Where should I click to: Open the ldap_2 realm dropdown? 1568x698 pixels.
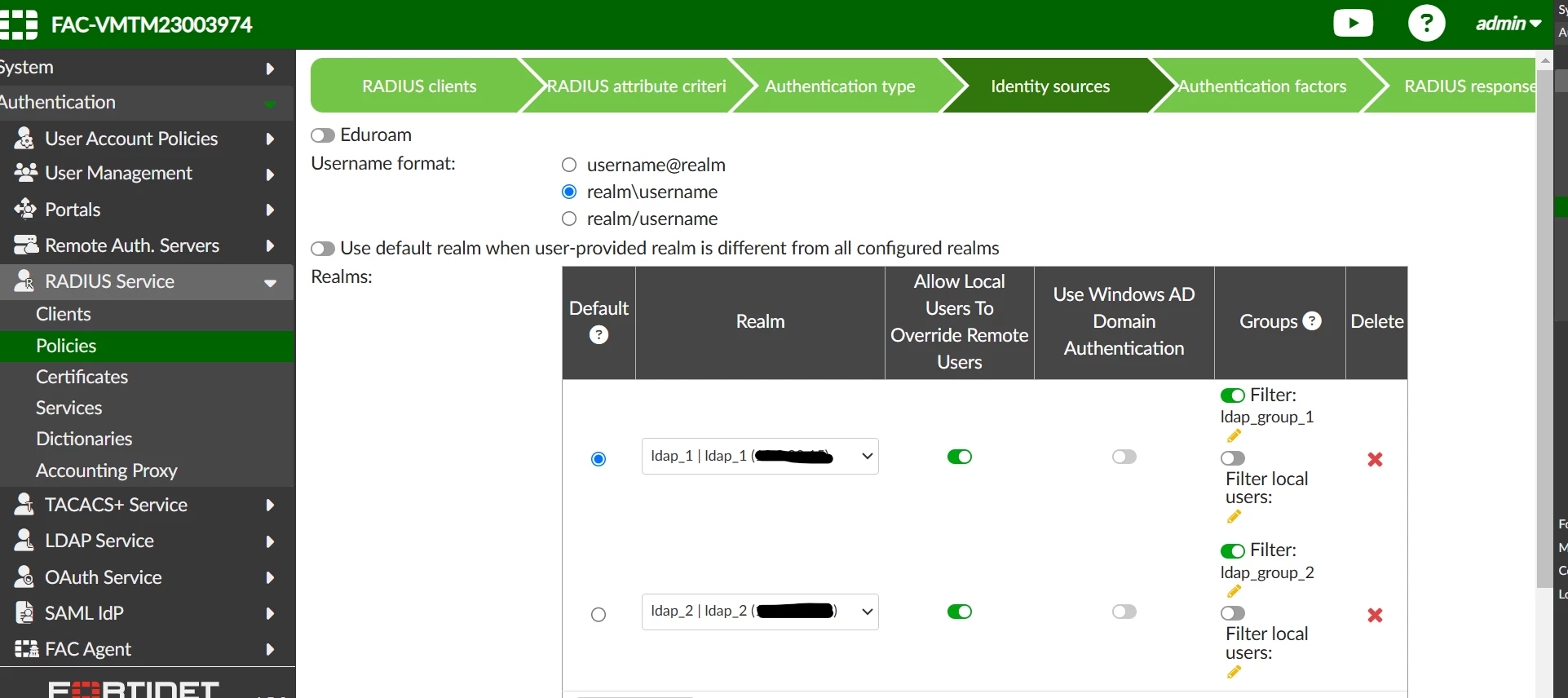760,612
